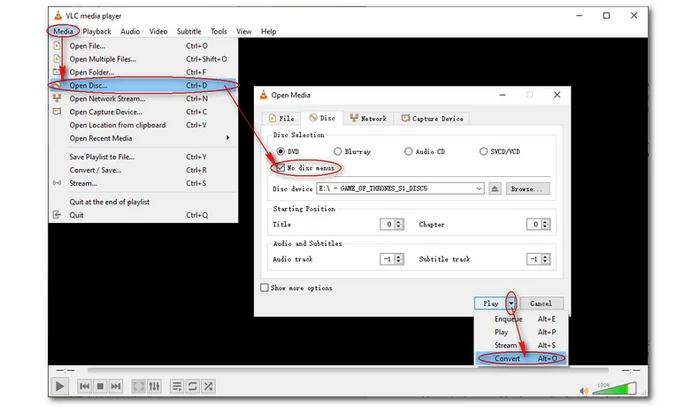The width and height of the screenshot is (700, 407).
Task: Click the Chapter spinner field
Action: pyautogui.click(x=538, y=224)
